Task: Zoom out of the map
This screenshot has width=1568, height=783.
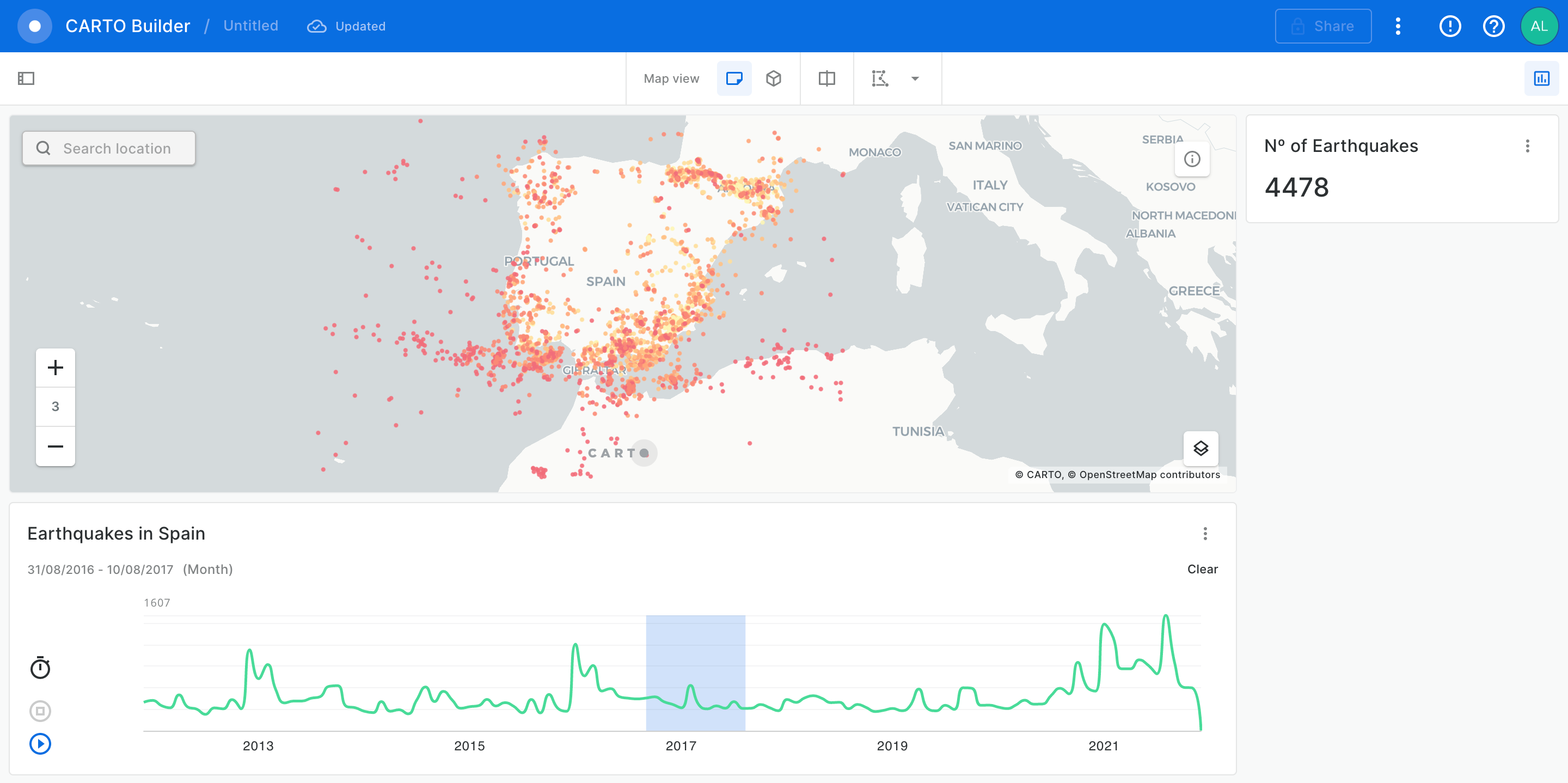Action: point(56,446)
